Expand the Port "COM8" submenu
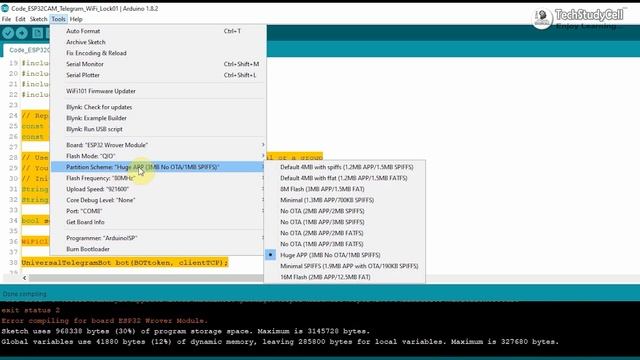Image resolution: width=640 pixels, height=360 pixels. pyautogui.click(x=158, y=211)
